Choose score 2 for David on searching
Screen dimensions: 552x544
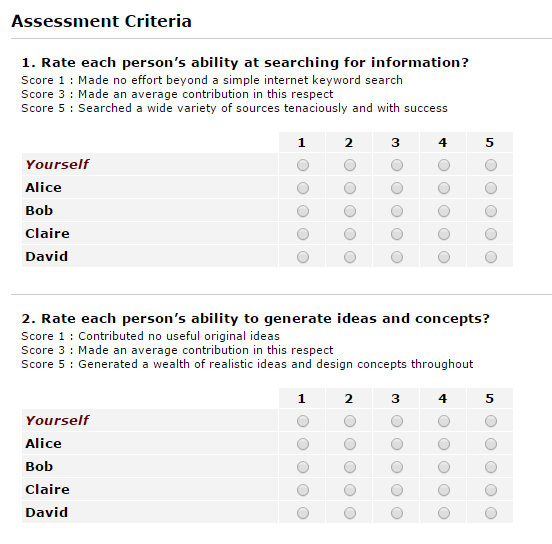[350, 257]
